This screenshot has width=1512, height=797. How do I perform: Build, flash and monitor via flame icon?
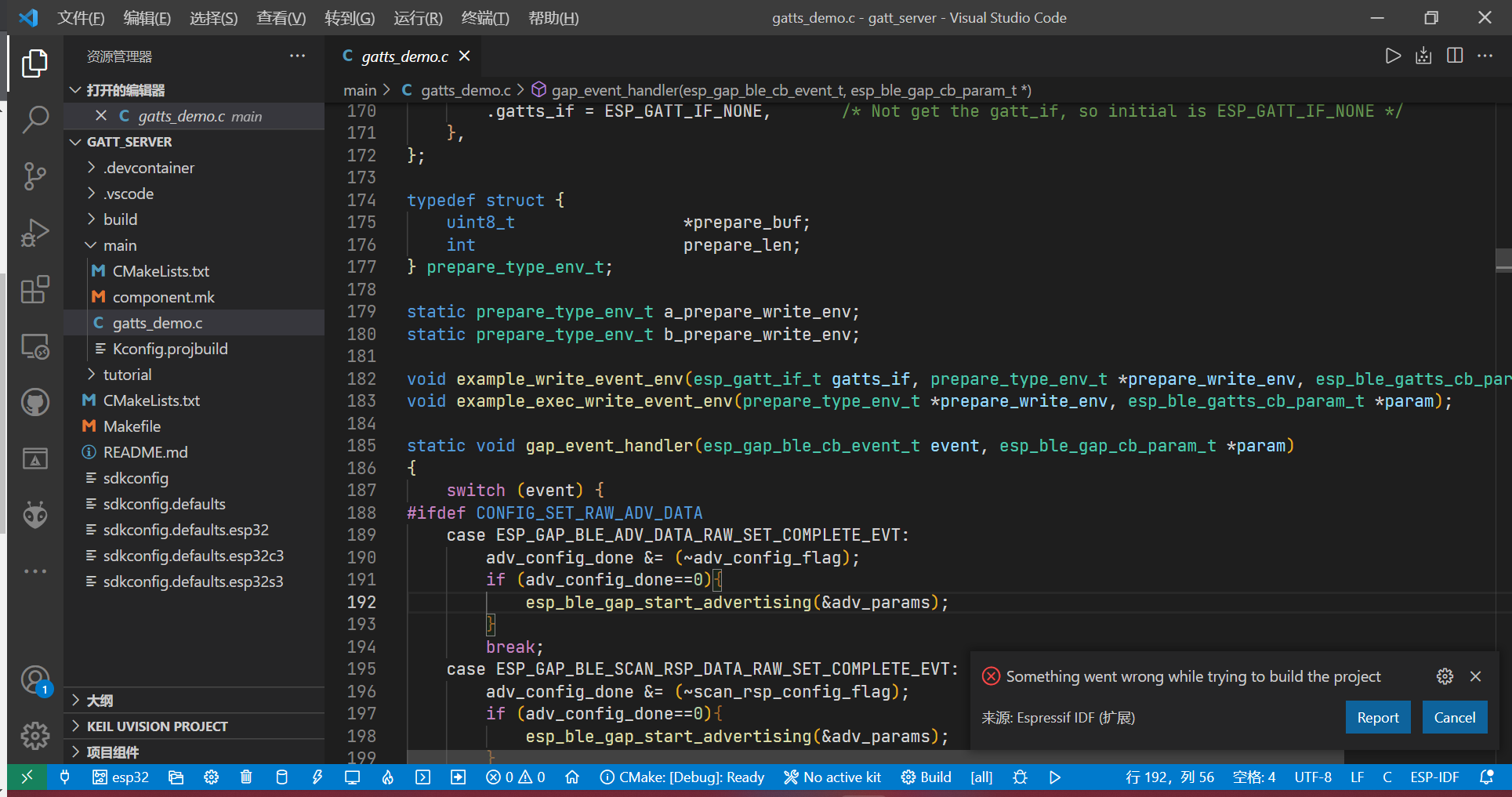click(x=387, y=777)
